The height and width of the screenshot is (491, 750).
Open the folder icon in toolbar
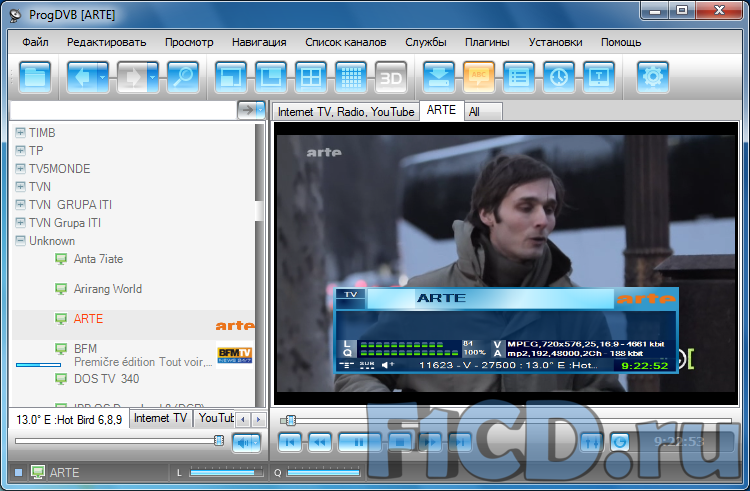point(35,77)
